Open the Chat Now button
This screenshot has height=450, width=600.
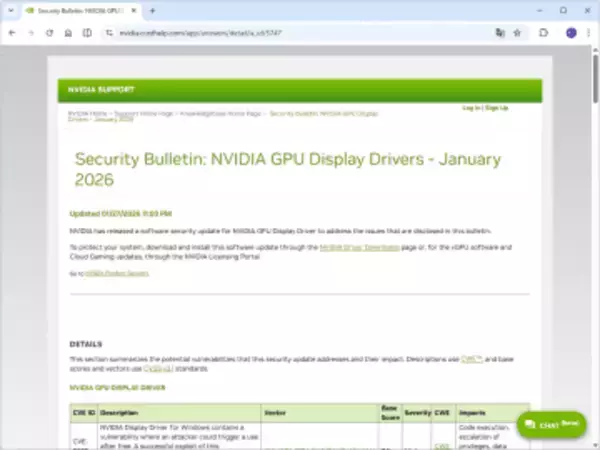(x=551, y=424)
